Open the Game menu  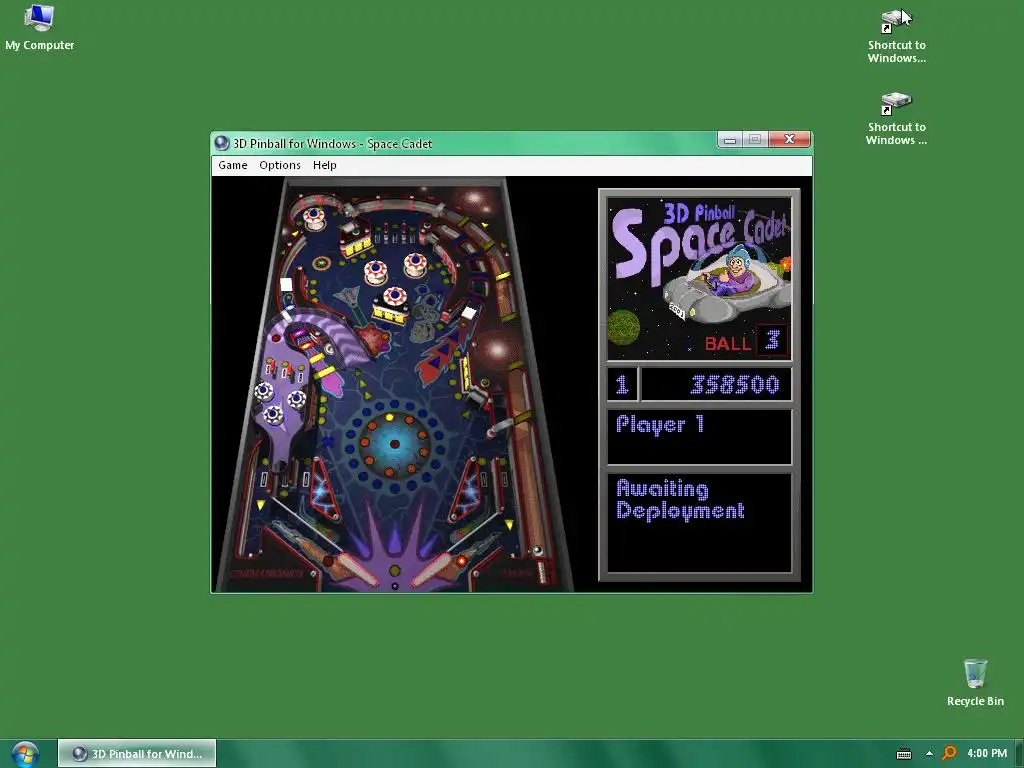pyautogui.click(x=232, y=165)
